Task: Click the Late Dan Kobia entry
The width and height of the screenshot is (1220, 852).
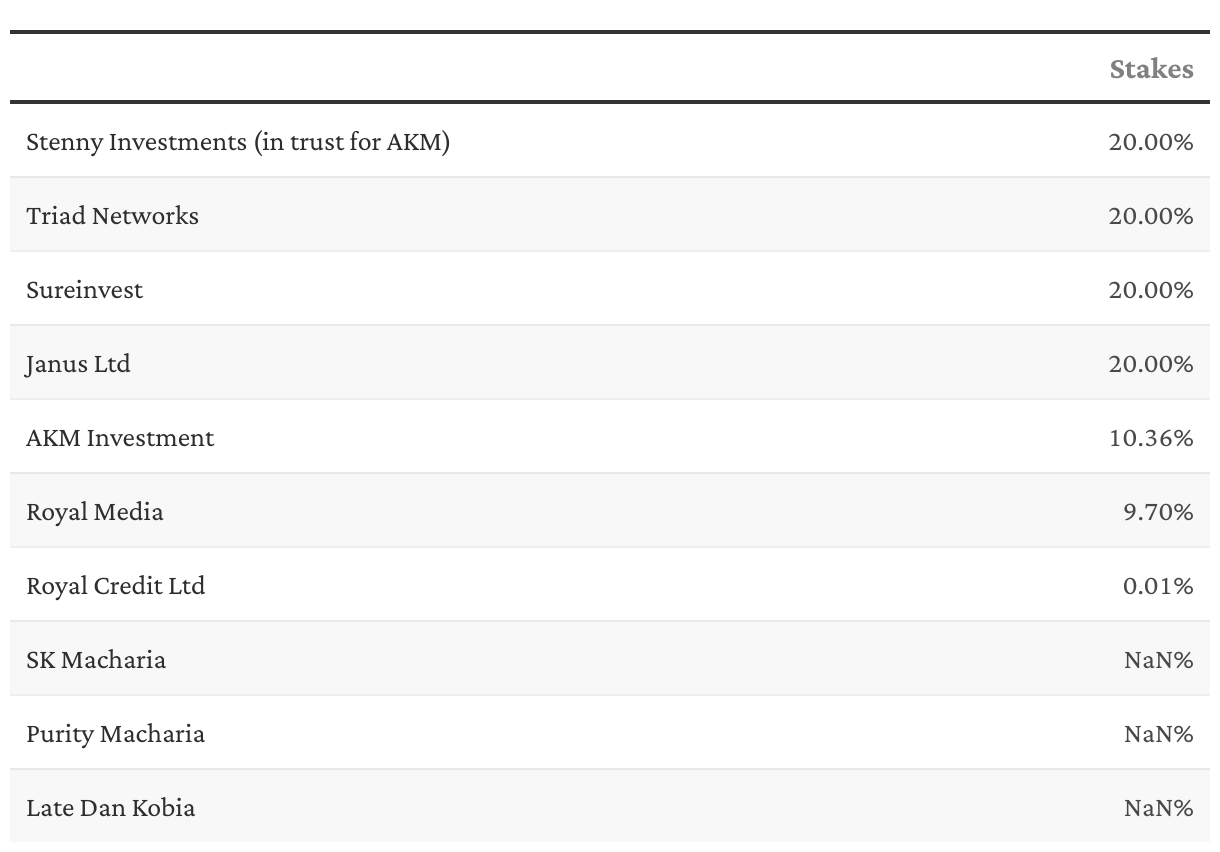Action: click(x=110, y=808)
